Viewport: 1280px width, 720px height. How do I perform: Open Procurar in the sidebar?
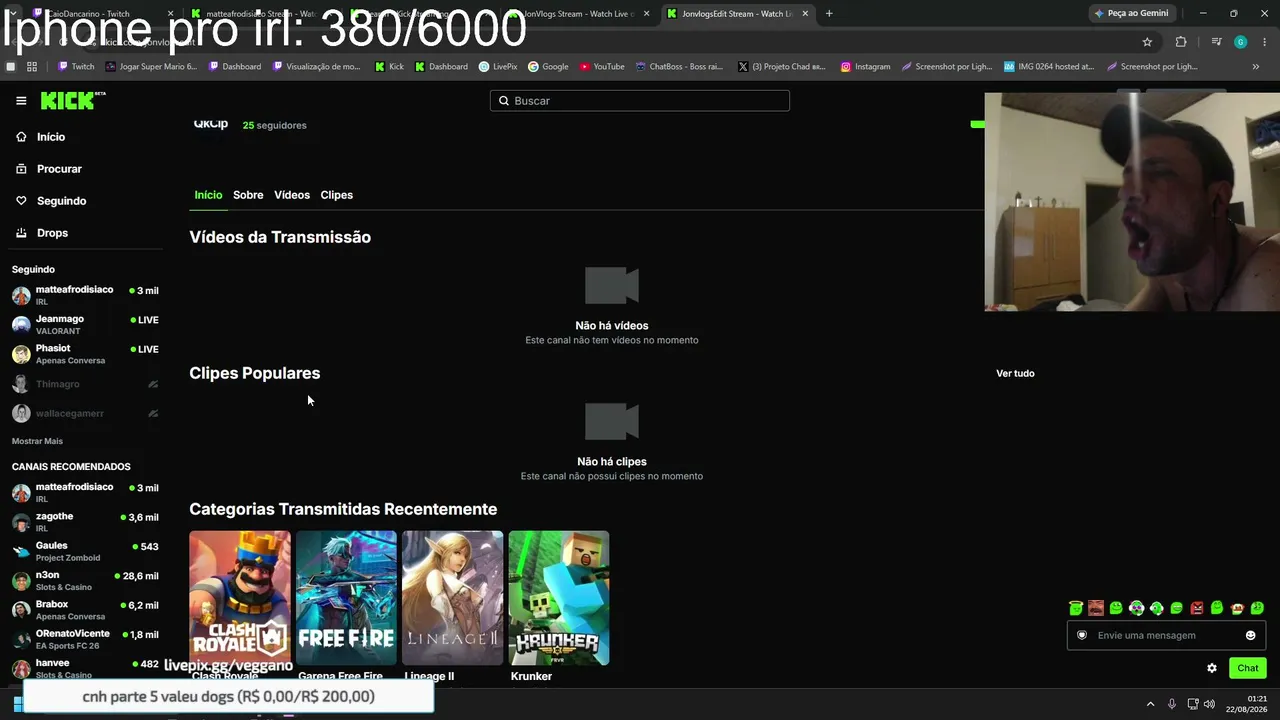[x=59, y=169]
